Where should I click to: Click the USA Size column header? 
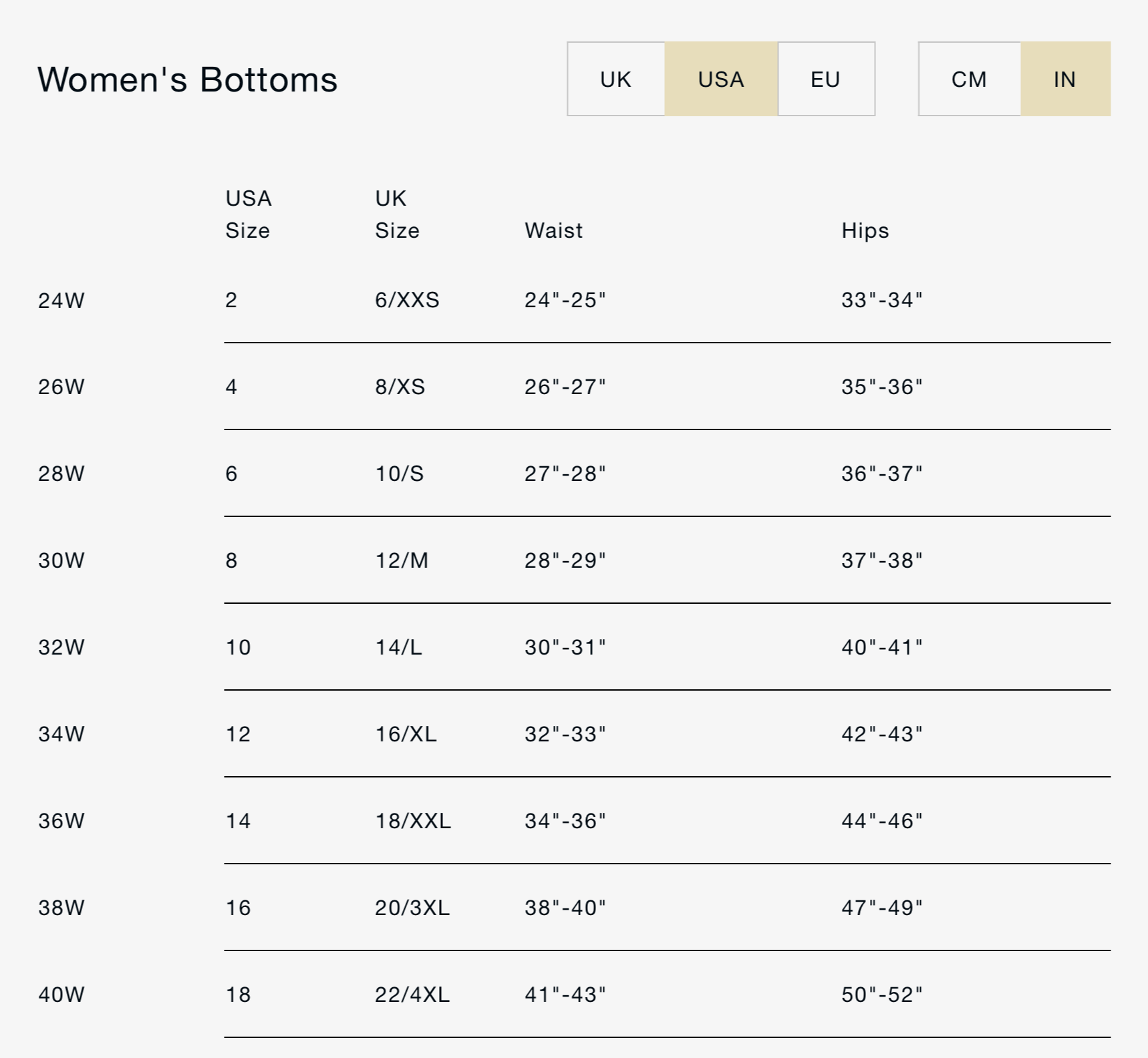pyautogui.click(x=248, y=214)
